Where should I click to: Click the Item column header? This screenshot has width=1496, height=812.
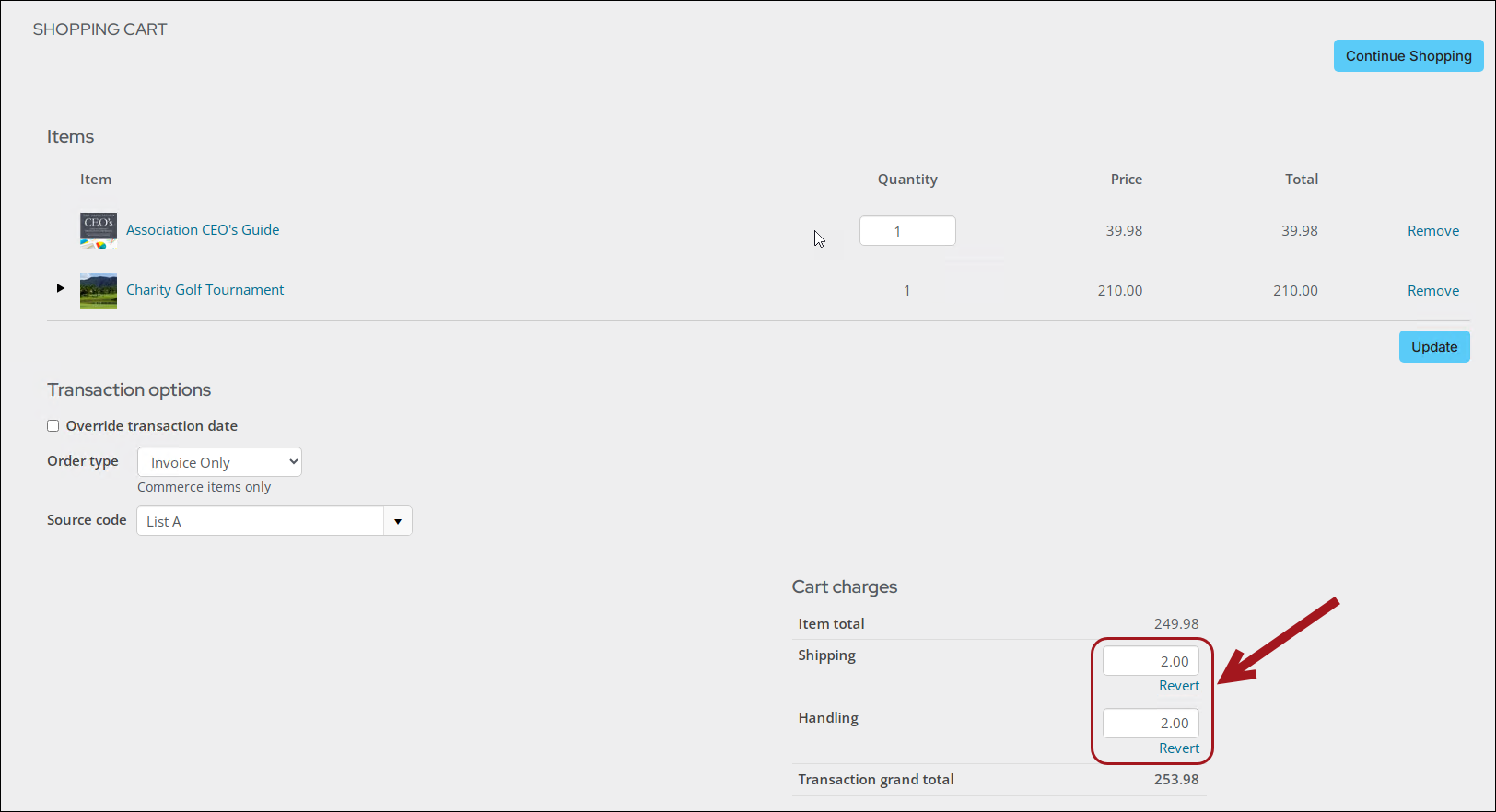[x=96, y=180]
